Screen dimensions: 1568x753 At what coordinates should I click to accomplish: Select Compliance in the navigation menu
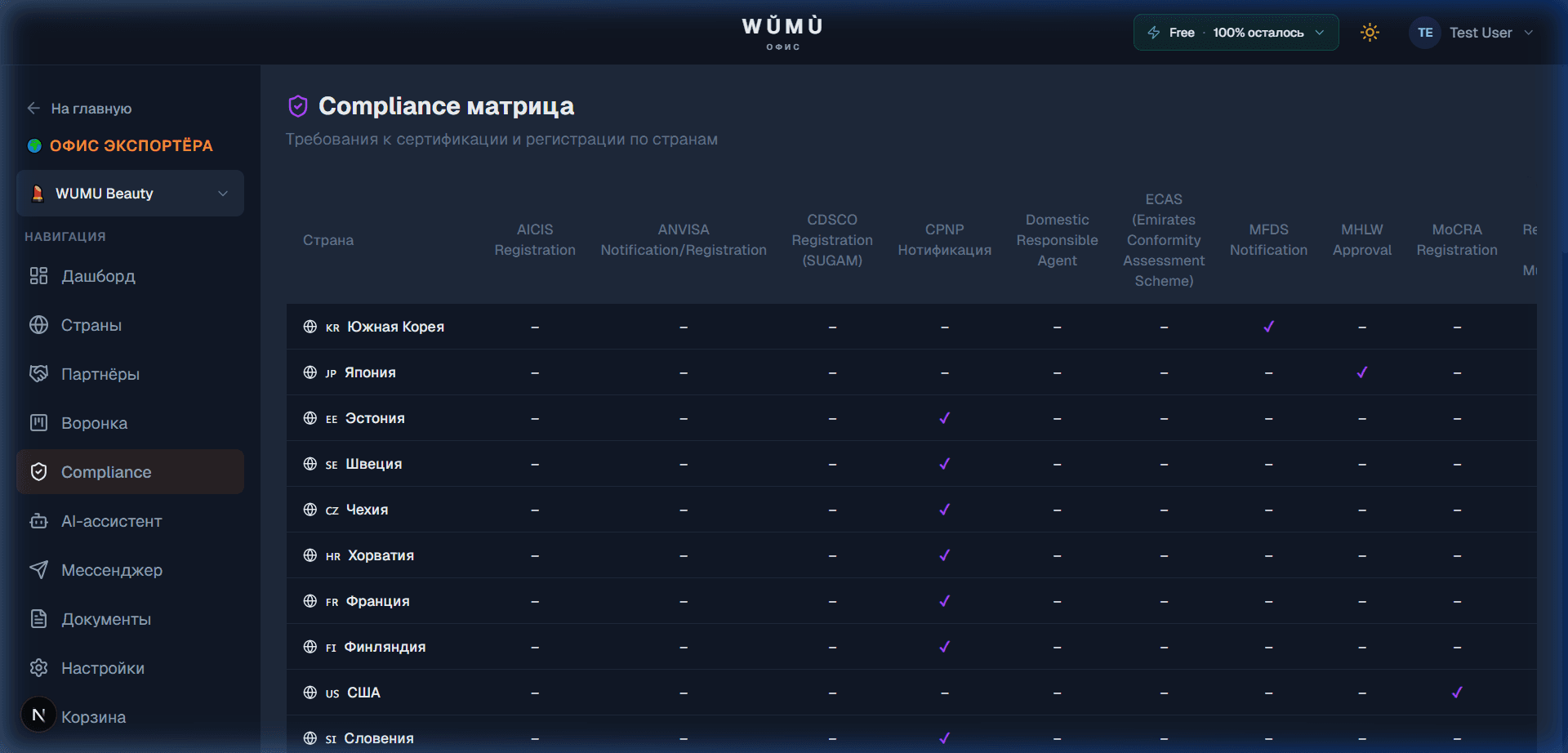(x=106, y=472)
